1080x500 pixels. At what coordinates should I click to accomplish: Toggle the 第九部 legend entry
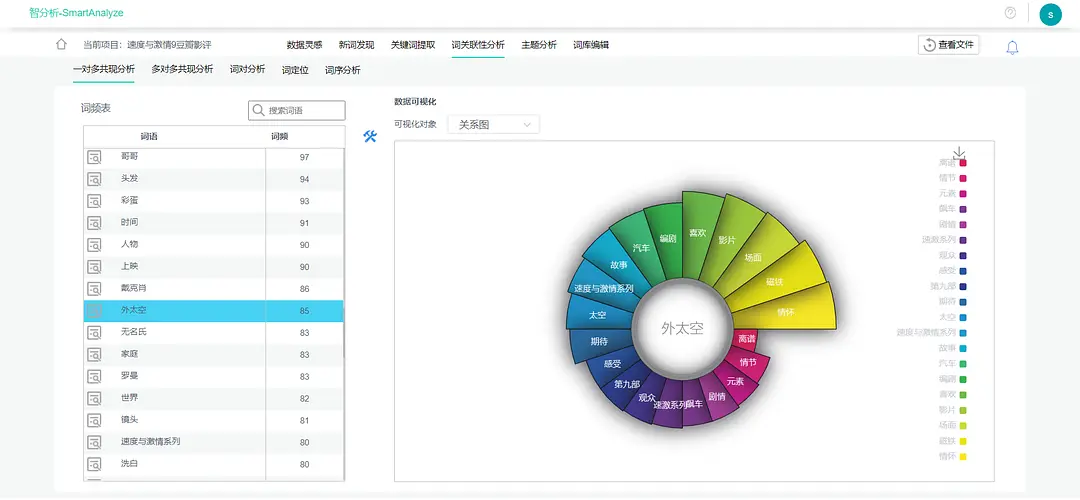[x=948, y=287]
